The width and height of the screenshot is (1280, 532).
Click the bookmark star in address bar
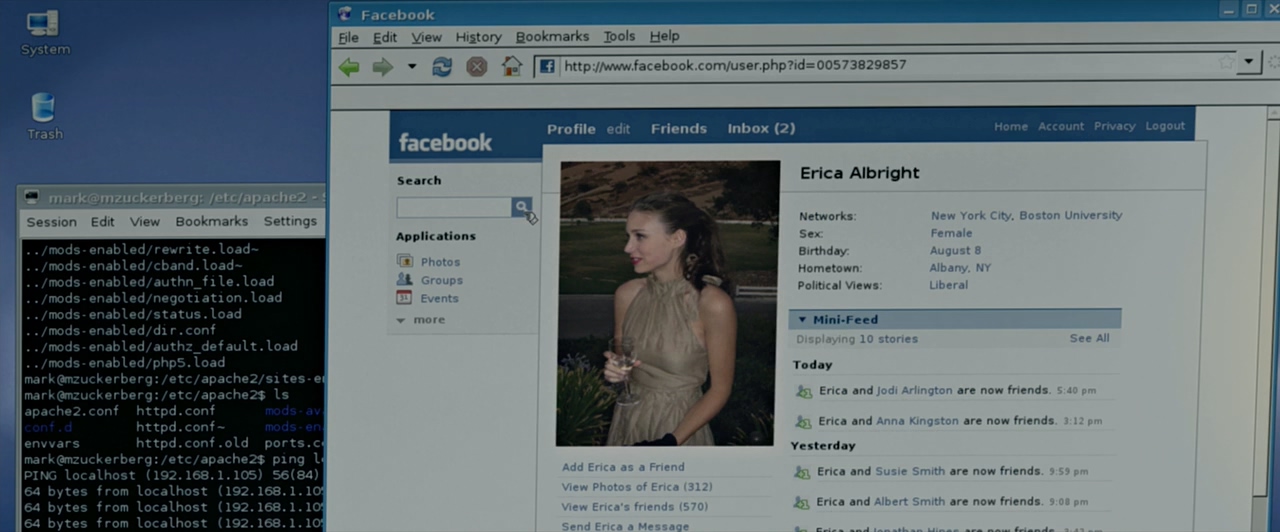click(1226, 63)
